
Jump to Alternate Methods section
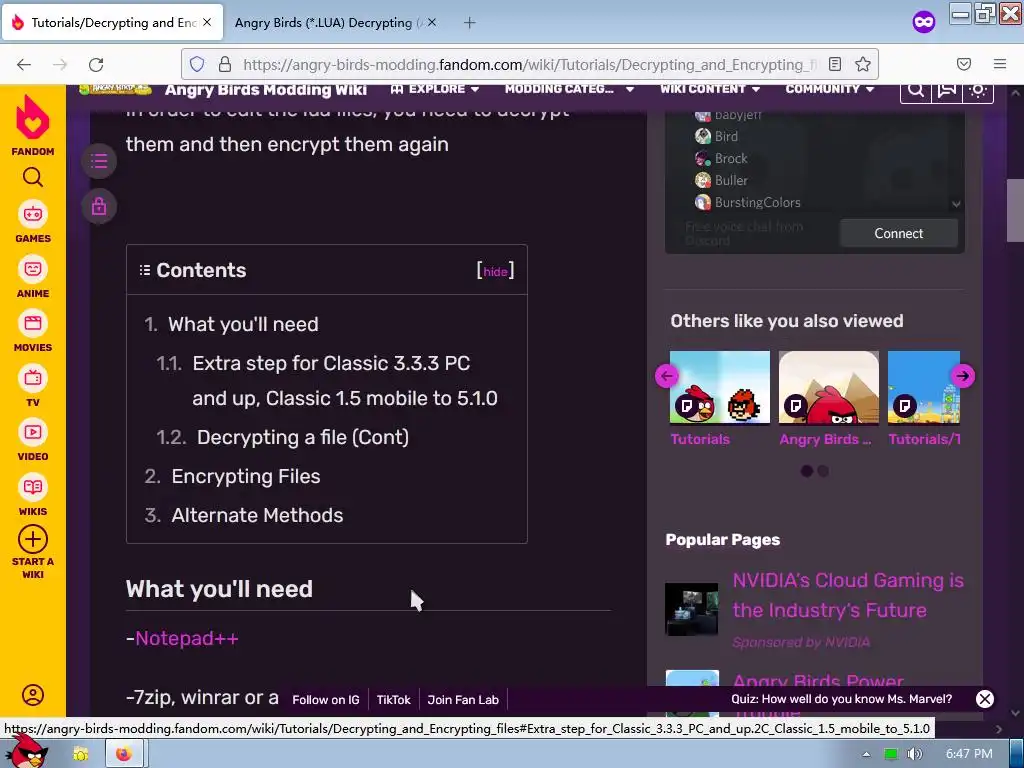(257, 515)
